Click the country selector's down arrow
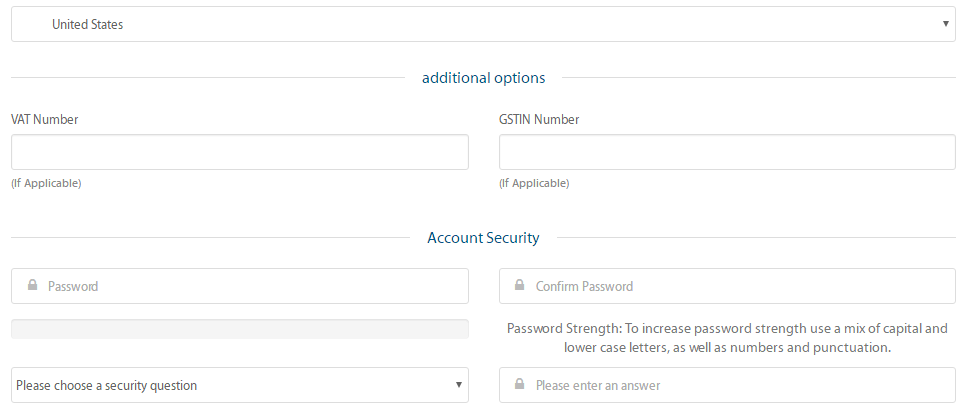970x420 pixels. (945, 24)
